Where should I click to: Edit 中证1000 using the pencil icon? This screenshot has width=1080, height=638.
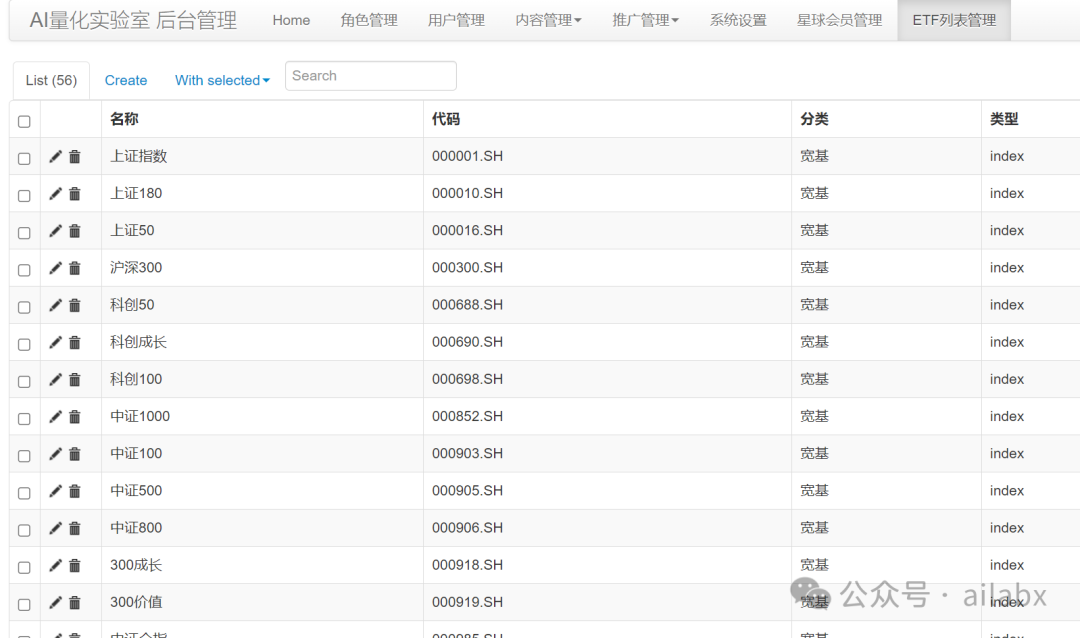pos(55,417)
